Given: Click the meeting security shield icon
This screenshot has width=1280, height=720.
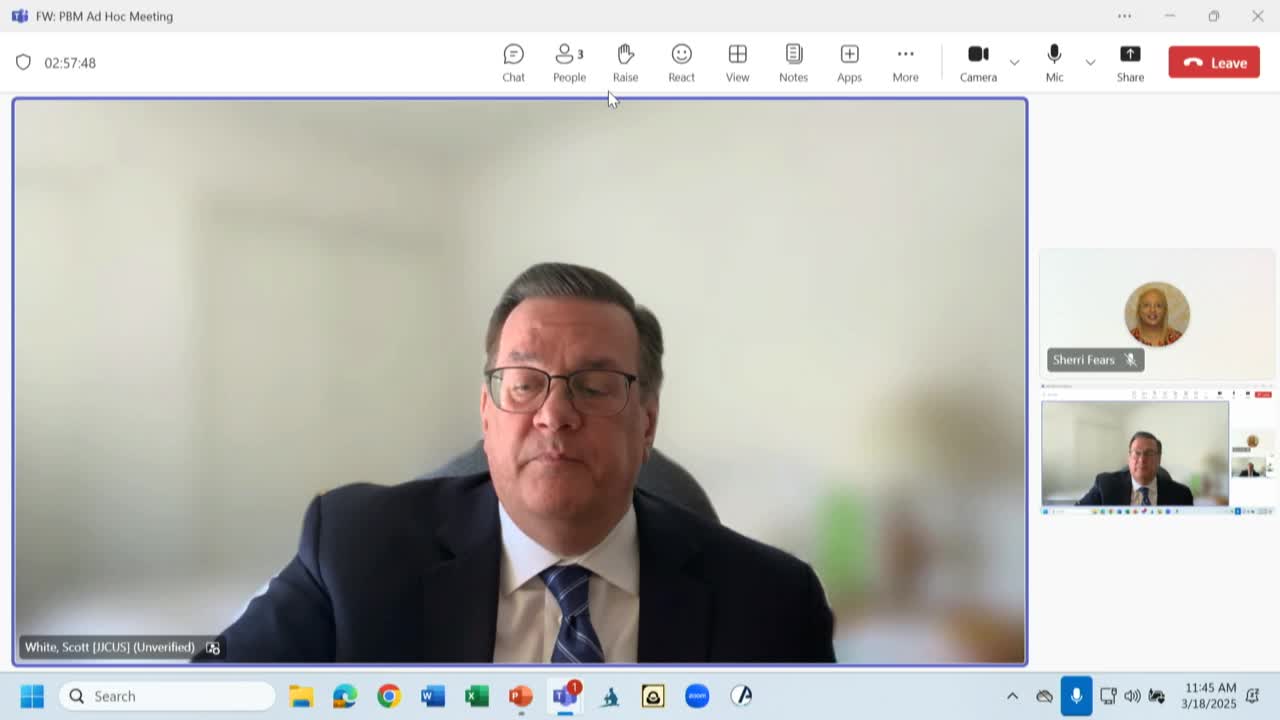Looking at the screenshot, I should pos(23,63).
